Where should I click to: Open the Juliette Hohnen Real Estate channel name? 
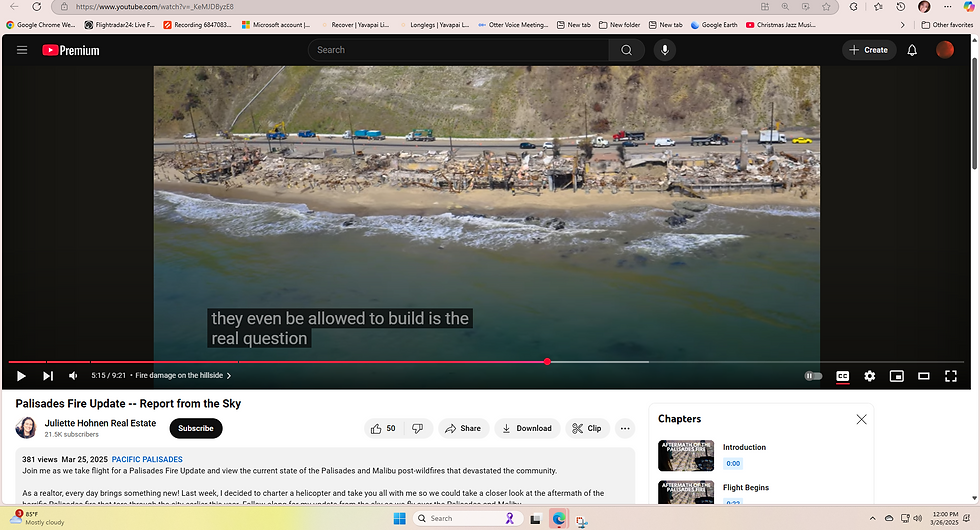click(100, 423)
